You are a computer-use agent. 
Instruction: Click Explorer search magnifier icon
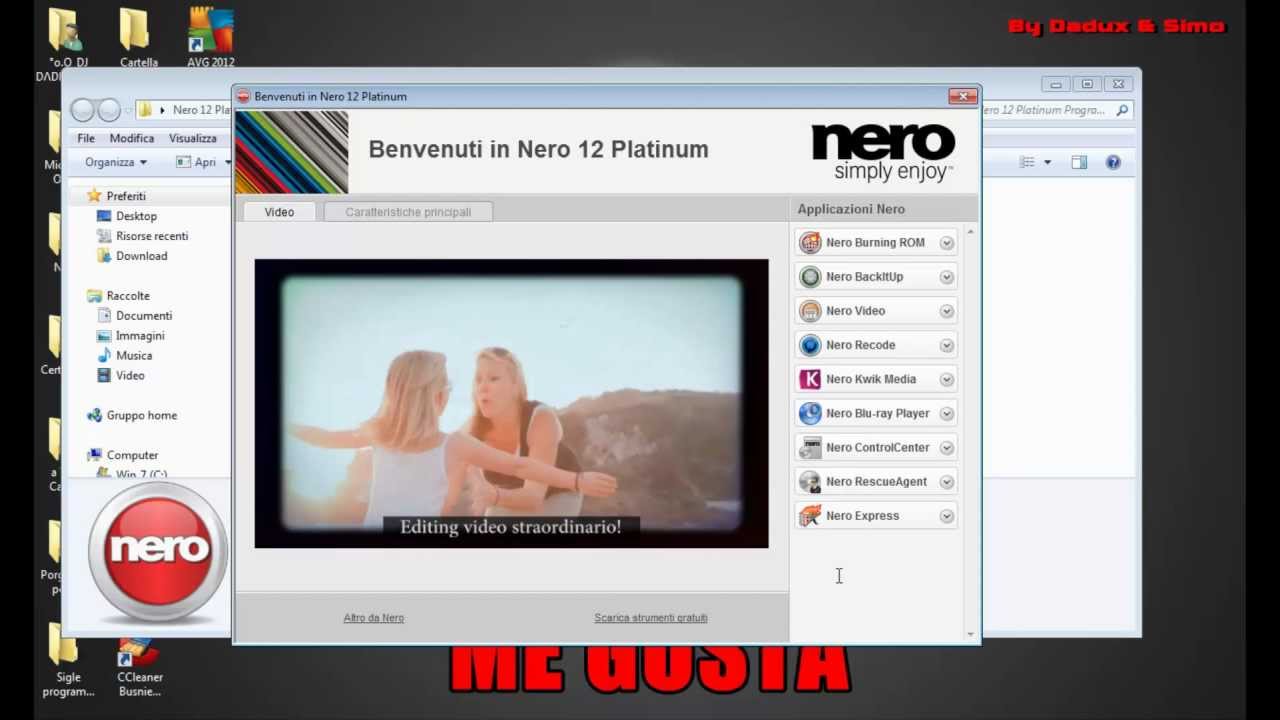tap(1122, 110)
